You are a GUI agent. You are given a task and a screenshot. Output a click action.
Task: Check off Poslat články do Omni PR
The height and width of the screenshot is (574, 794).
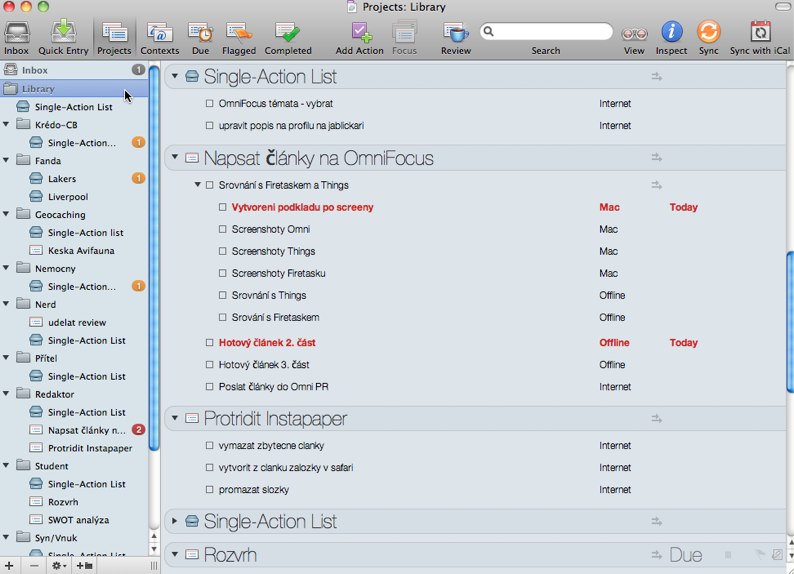[x=210, y=387]
